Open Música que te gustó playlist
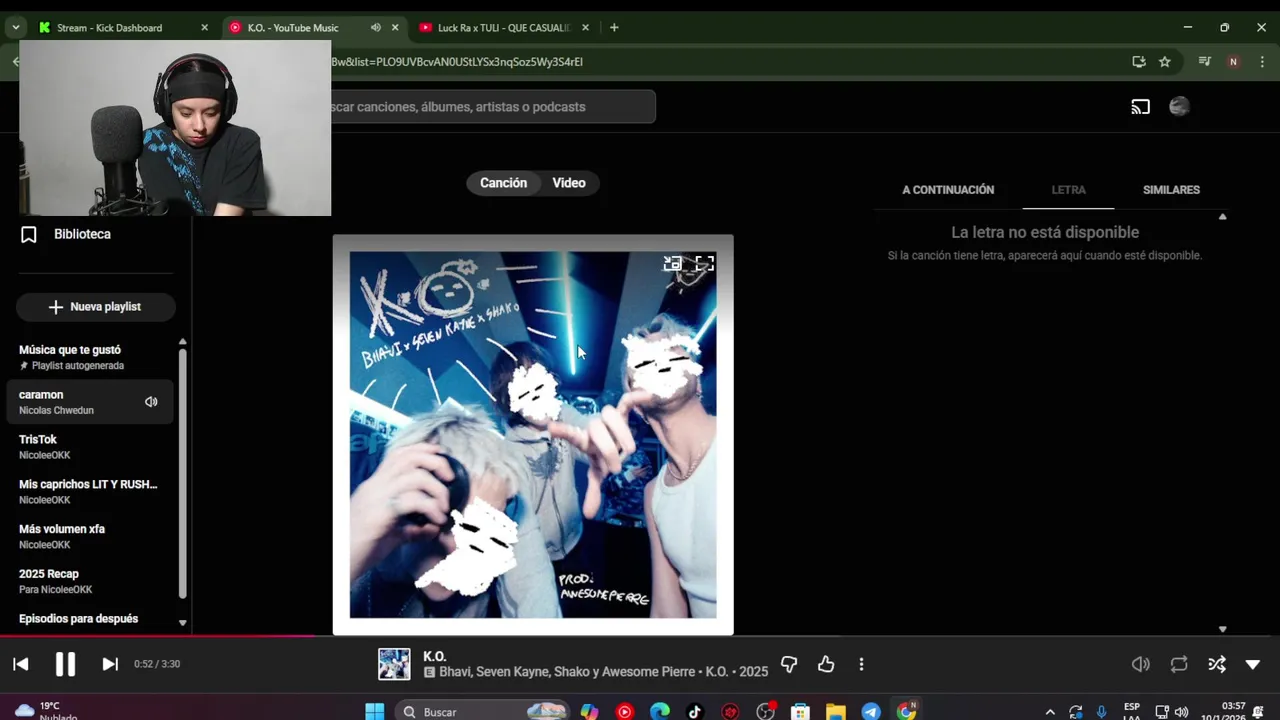The height and width of the screenshot is (720, 1280). tap(90, 357)
